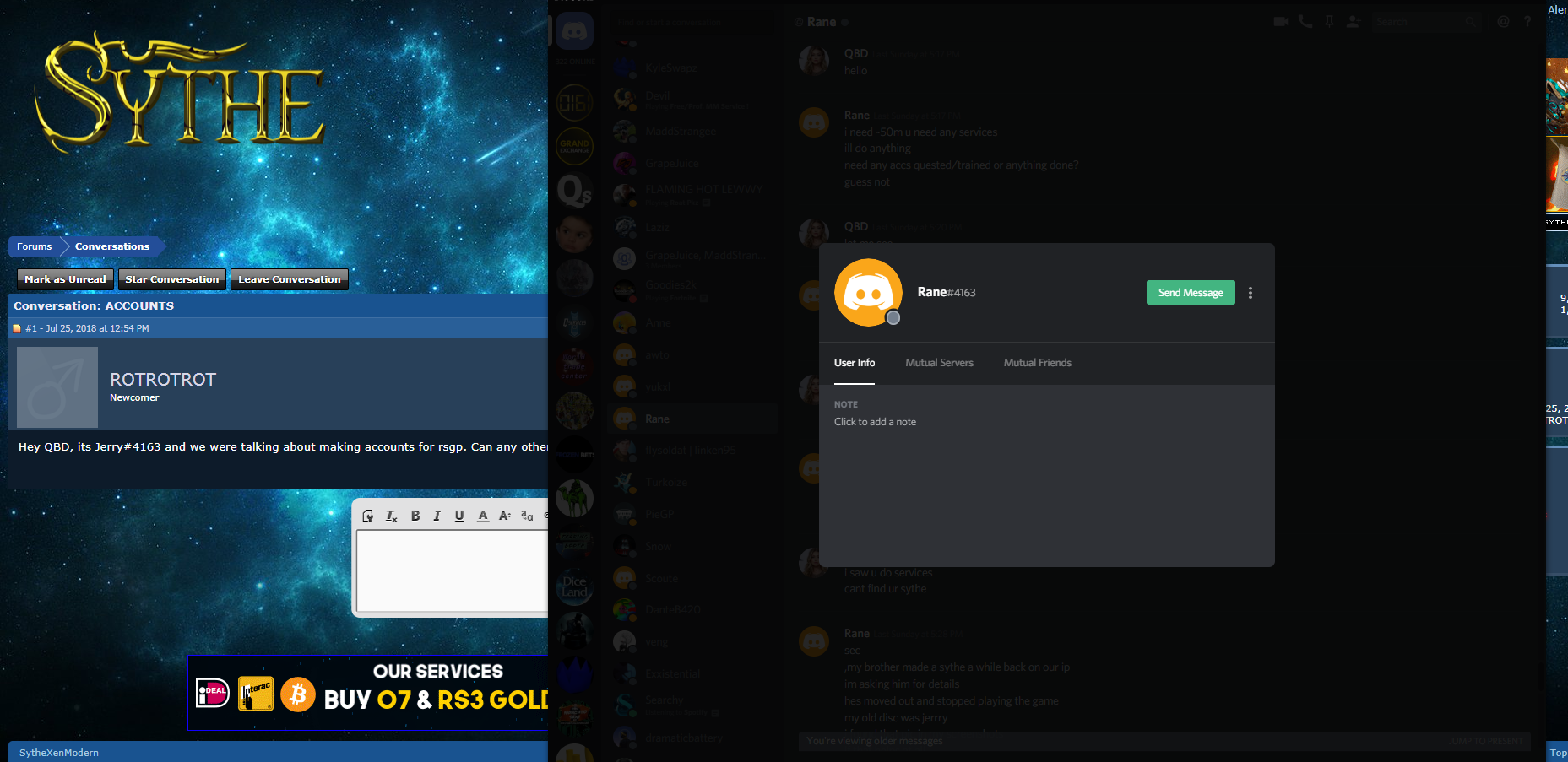Click Leave Conversation button

(x=290, y=279)
